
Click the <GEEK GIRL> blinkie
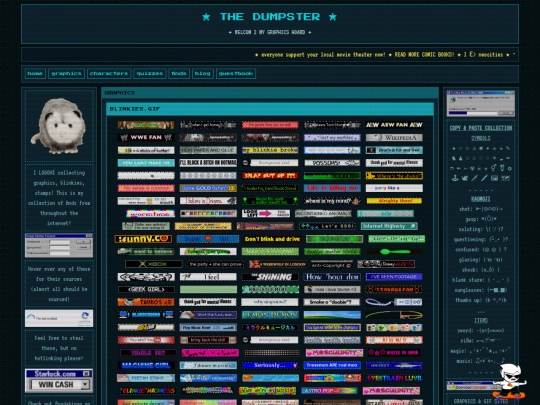146,290
